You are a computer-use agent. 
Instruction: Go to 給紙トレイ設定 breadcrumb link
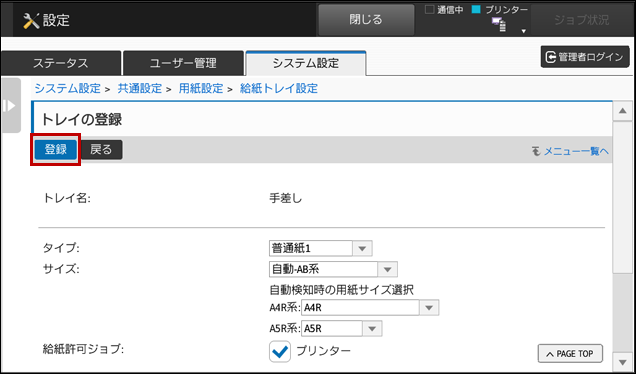point(279,88)
